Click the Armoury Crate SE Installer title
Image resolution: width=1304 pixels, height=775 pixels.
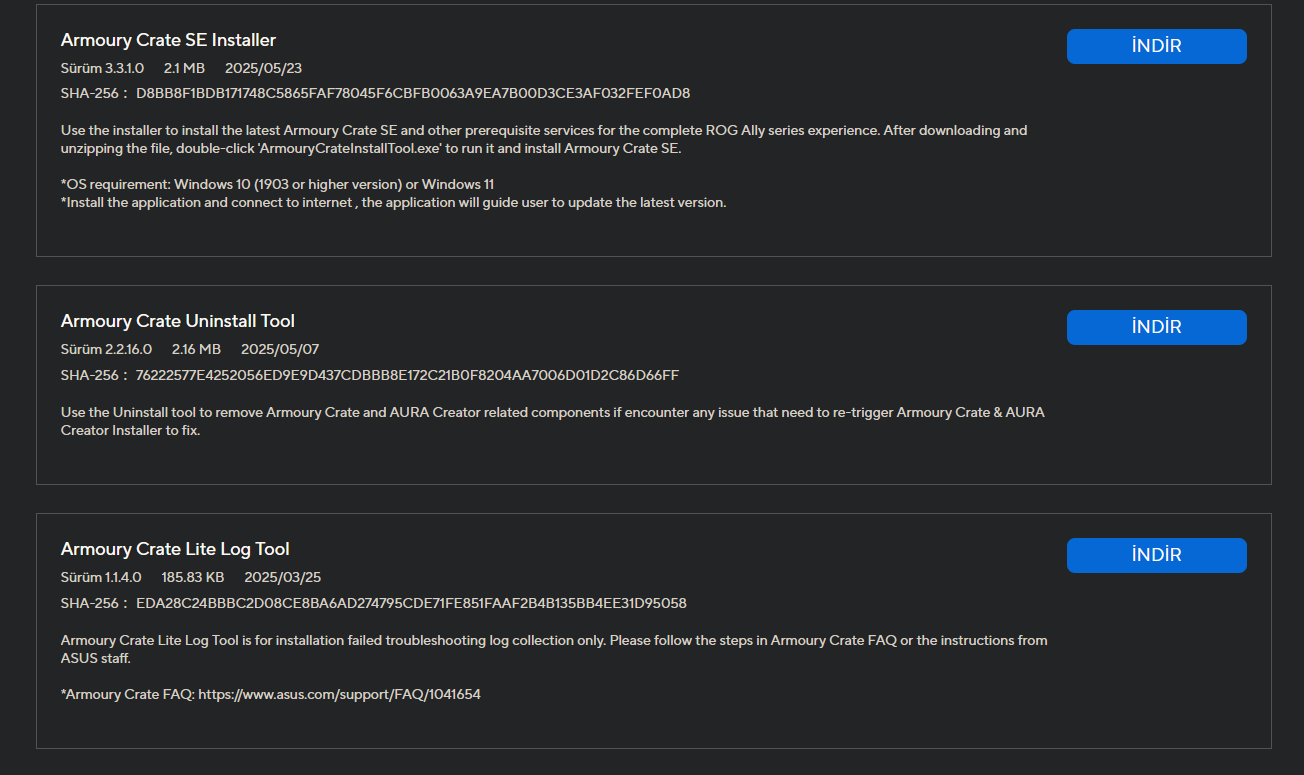coord(168,40)
